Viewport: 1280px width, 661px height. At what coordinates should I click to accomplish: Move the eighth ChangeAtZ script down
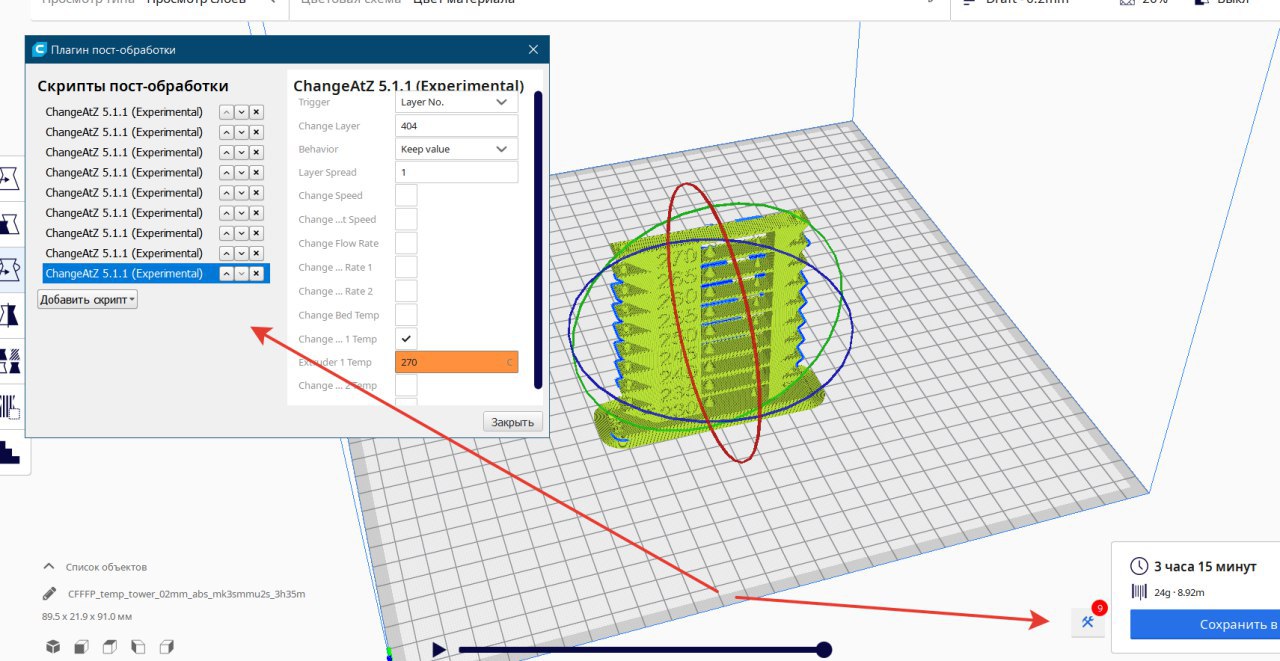click(x=241, y=253)
